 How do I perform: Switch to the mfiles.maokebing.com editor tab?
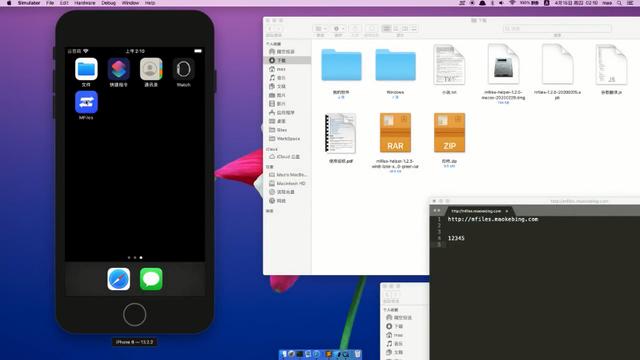(476, 211)
